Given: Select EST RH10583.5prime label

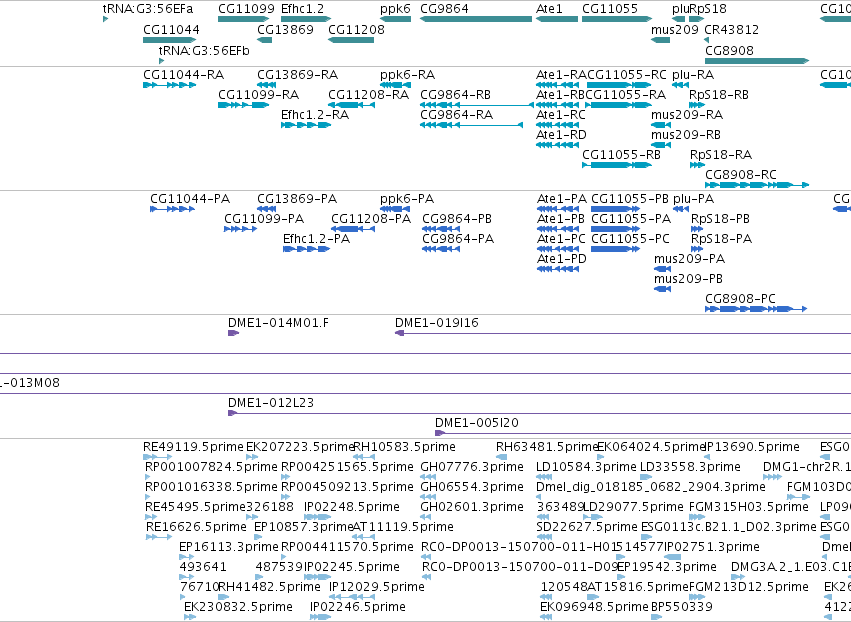Looking at the screenshot, I should click(x=404, y=447).
